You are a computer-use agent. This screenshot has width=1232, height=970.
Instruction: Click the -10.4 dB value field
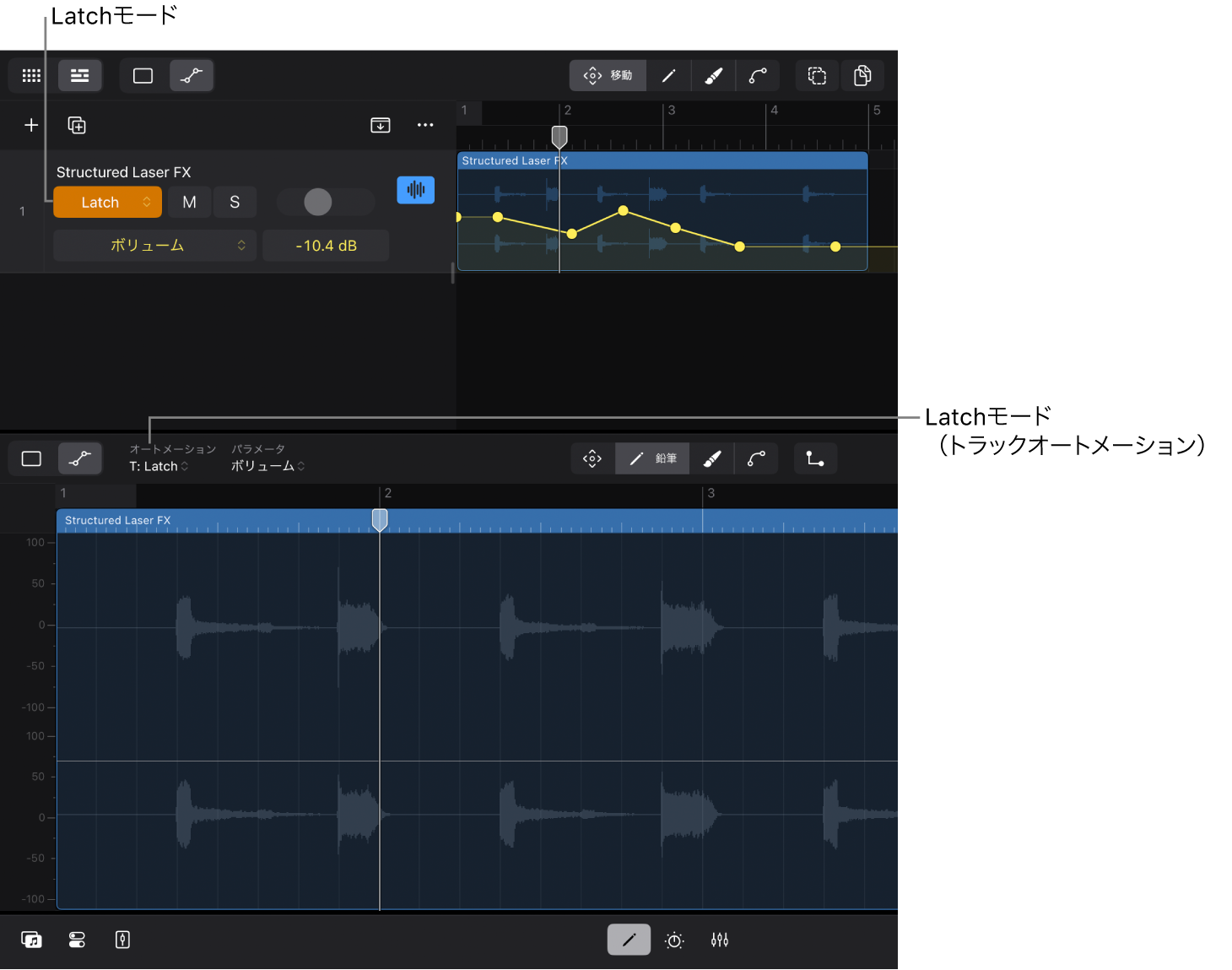pyautogui.click(x=326, y=246)
